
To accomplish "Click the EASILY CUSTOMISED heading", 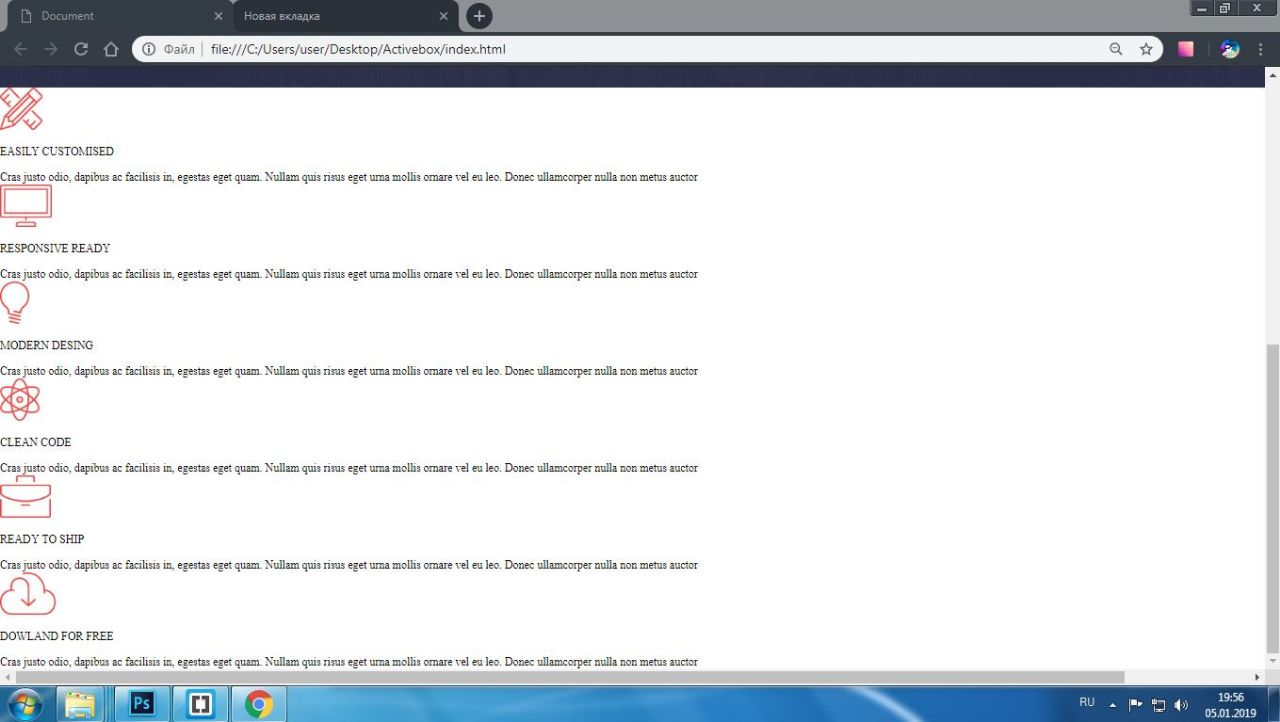I will [x=57, y=152].
